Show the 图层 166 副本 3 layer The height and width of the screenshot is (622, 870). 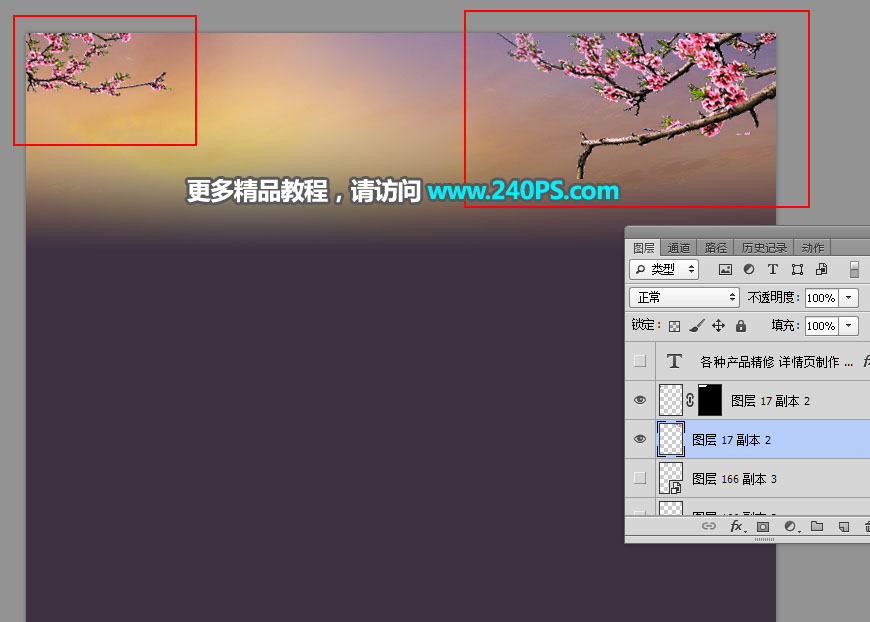pos(640,478)
